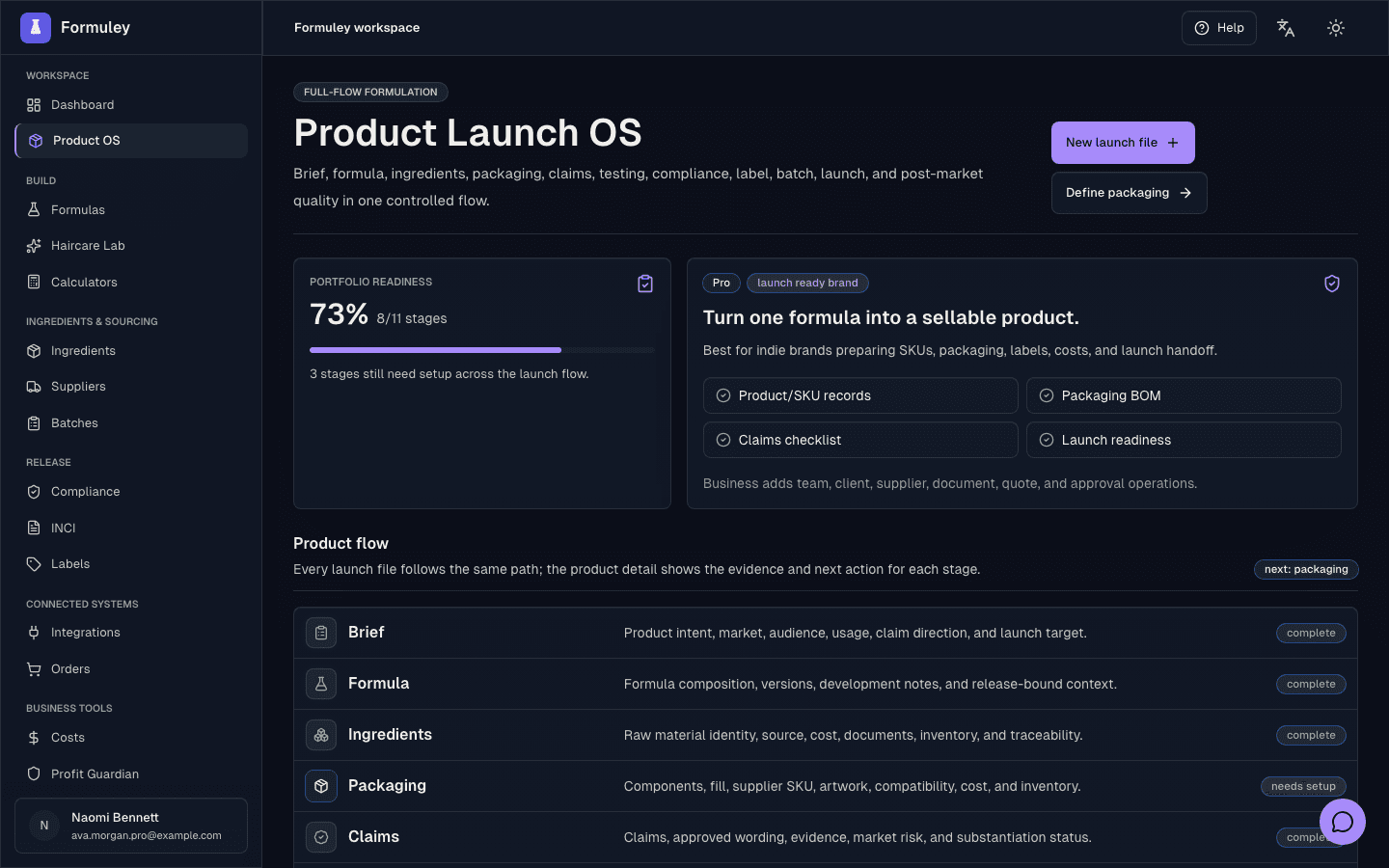This screenshot has width=1389, height=868.
Task: Open Naomi Bennett's account card
Action: pyautogui.click(x=131, y=826)
